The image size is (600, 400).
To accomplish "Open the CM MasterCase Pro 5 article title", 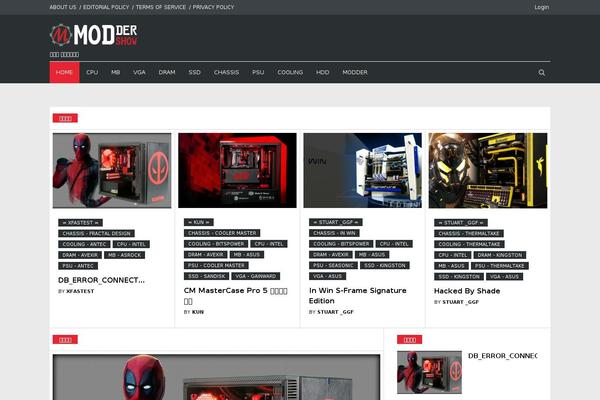I will coord(235,296).
